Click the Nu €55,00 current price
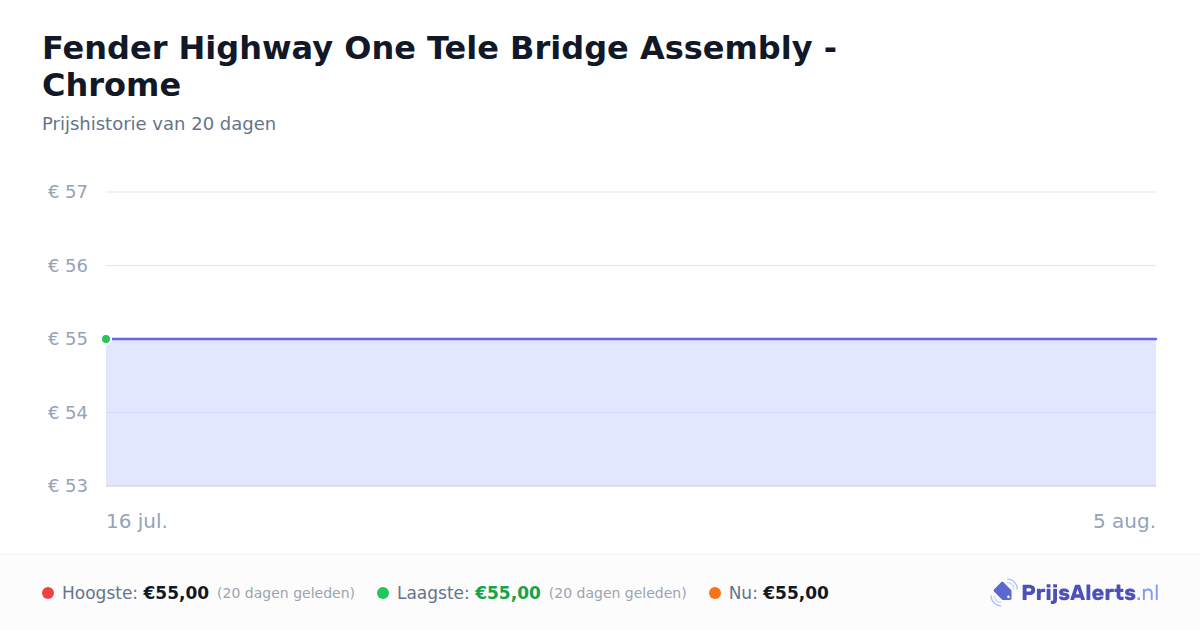The width and height of the screenshot is (1200, 630). pos(796,593)
